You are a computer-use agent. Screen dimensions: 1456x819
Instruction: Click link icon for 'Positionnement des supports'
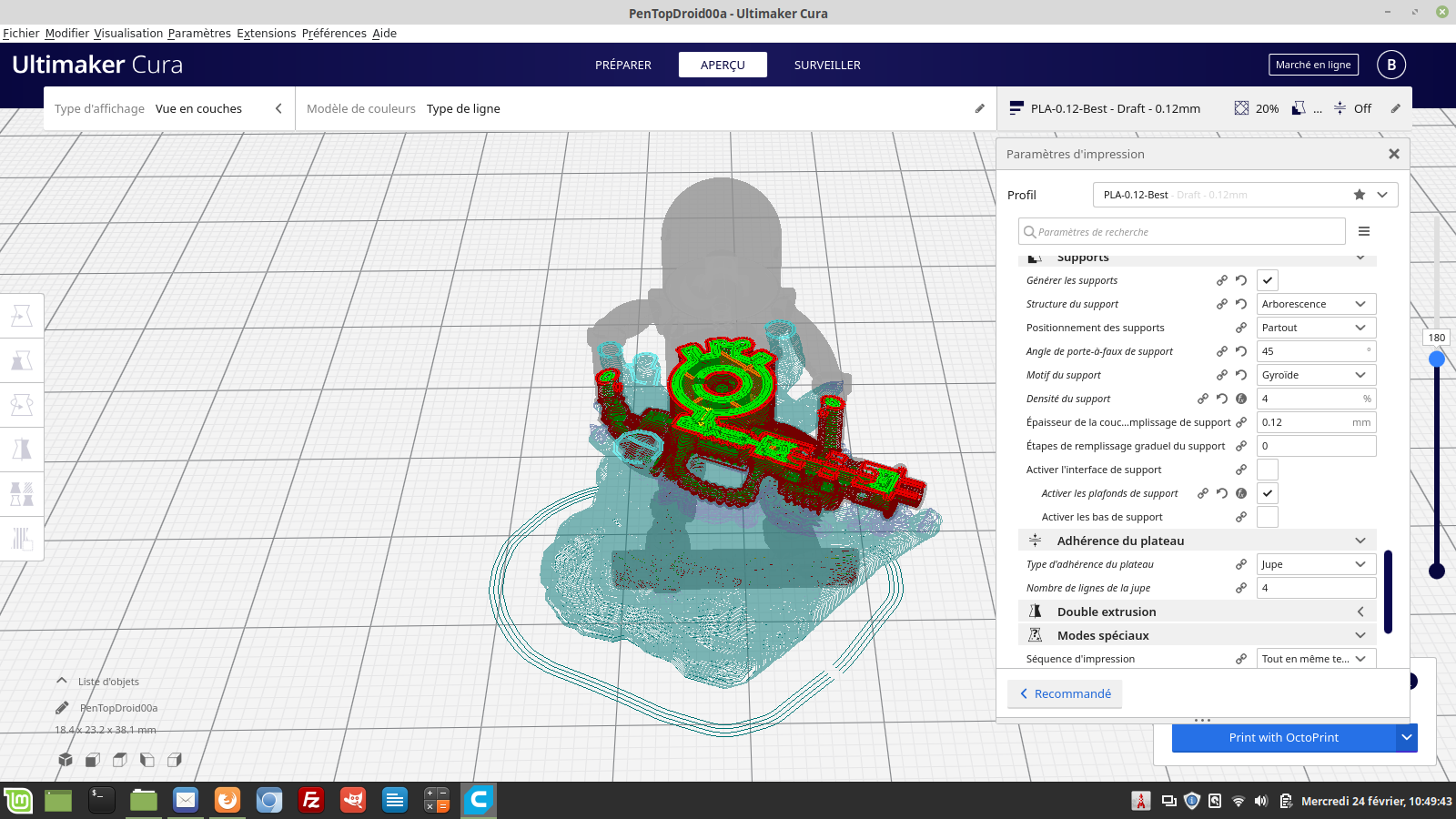pos(1241,328)
